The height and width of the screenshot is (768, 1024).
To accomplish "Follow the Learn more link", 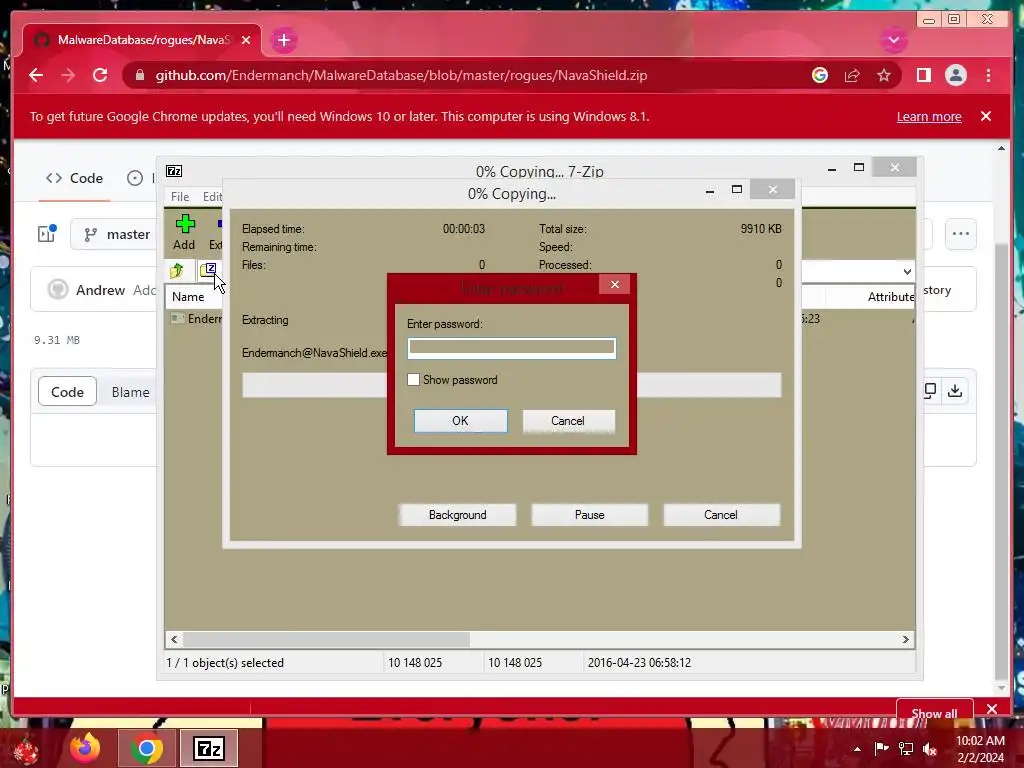I will tap(929, 116).
